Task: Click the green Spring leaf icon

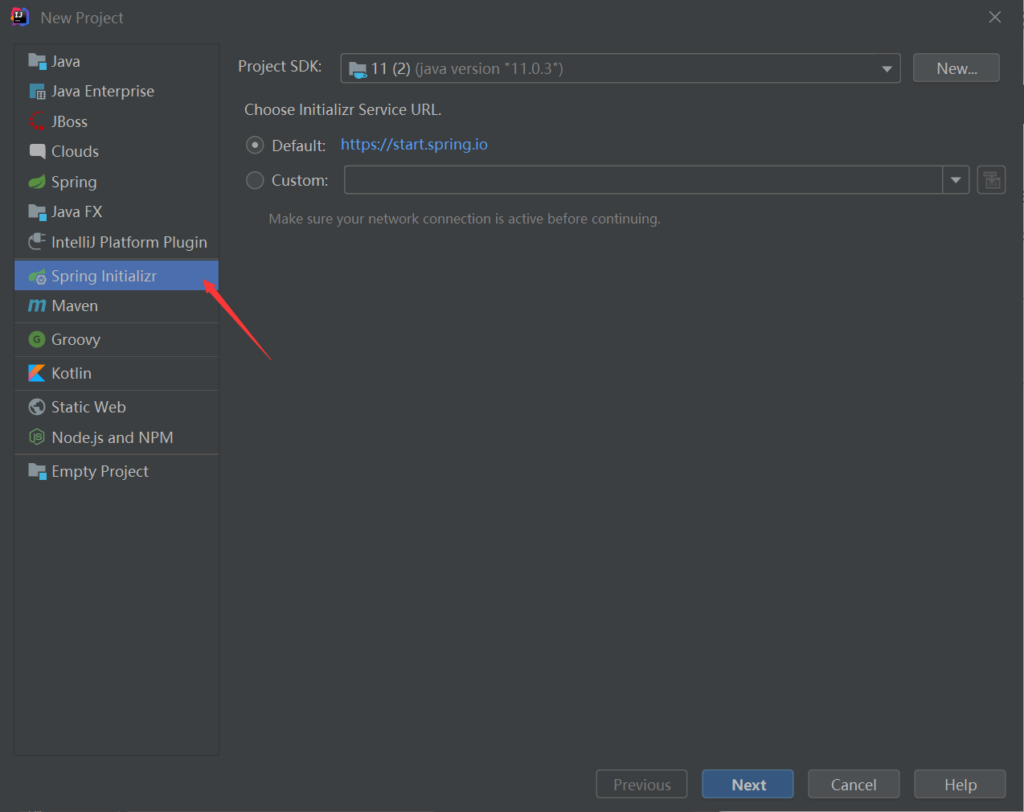Action: point(37,182)
